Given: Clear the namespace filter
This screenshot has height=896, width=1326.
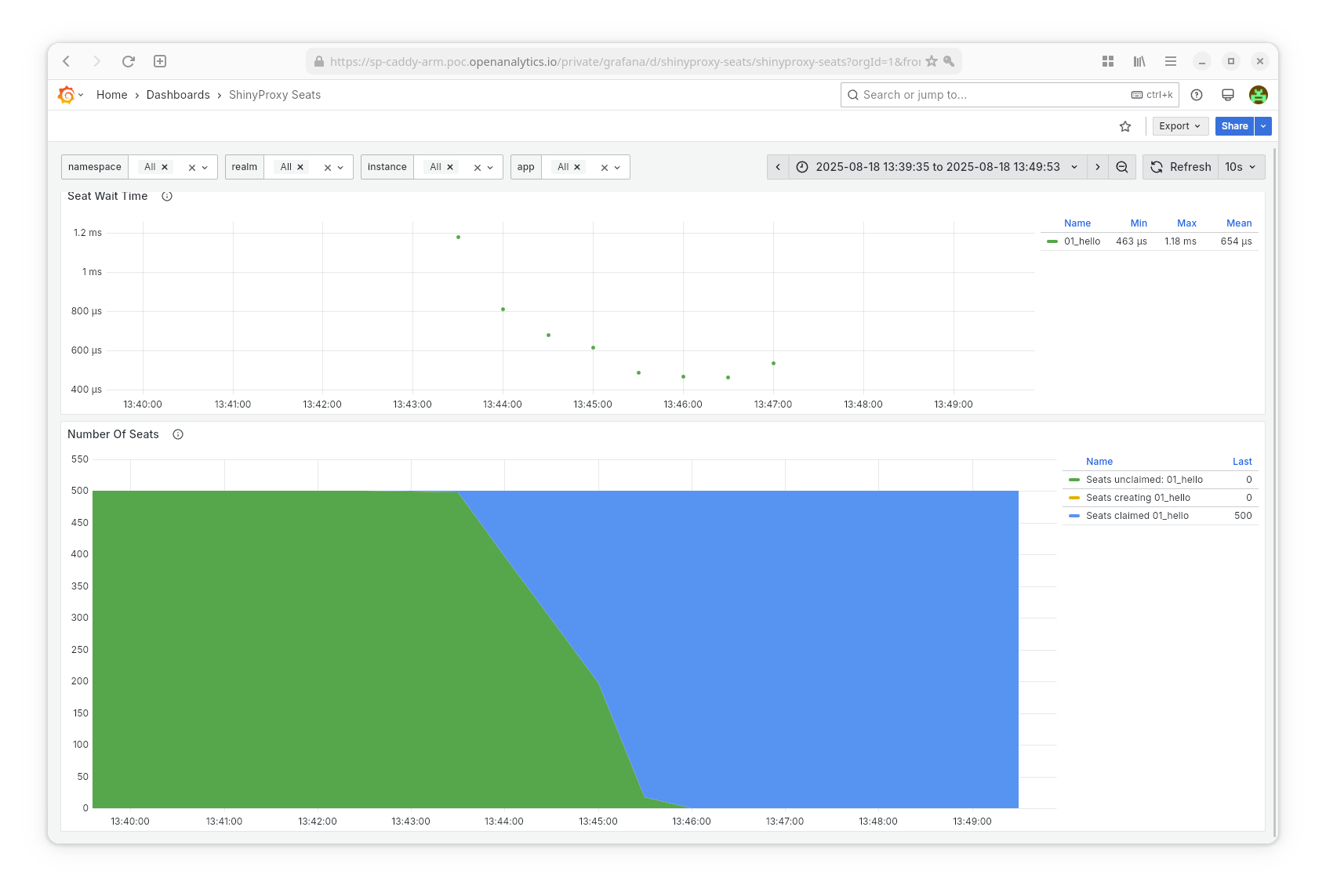Looking at the screenshot, I should [x=191, y=167].
